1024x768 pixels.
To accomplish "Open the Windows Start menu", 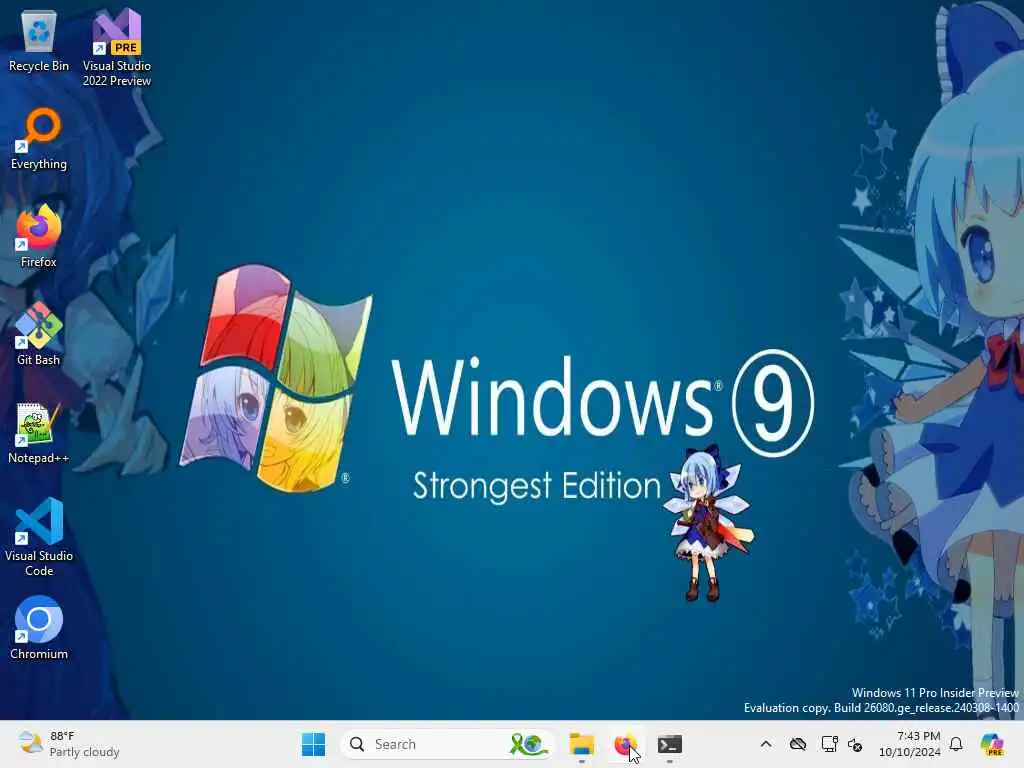I will click(313, 744).
